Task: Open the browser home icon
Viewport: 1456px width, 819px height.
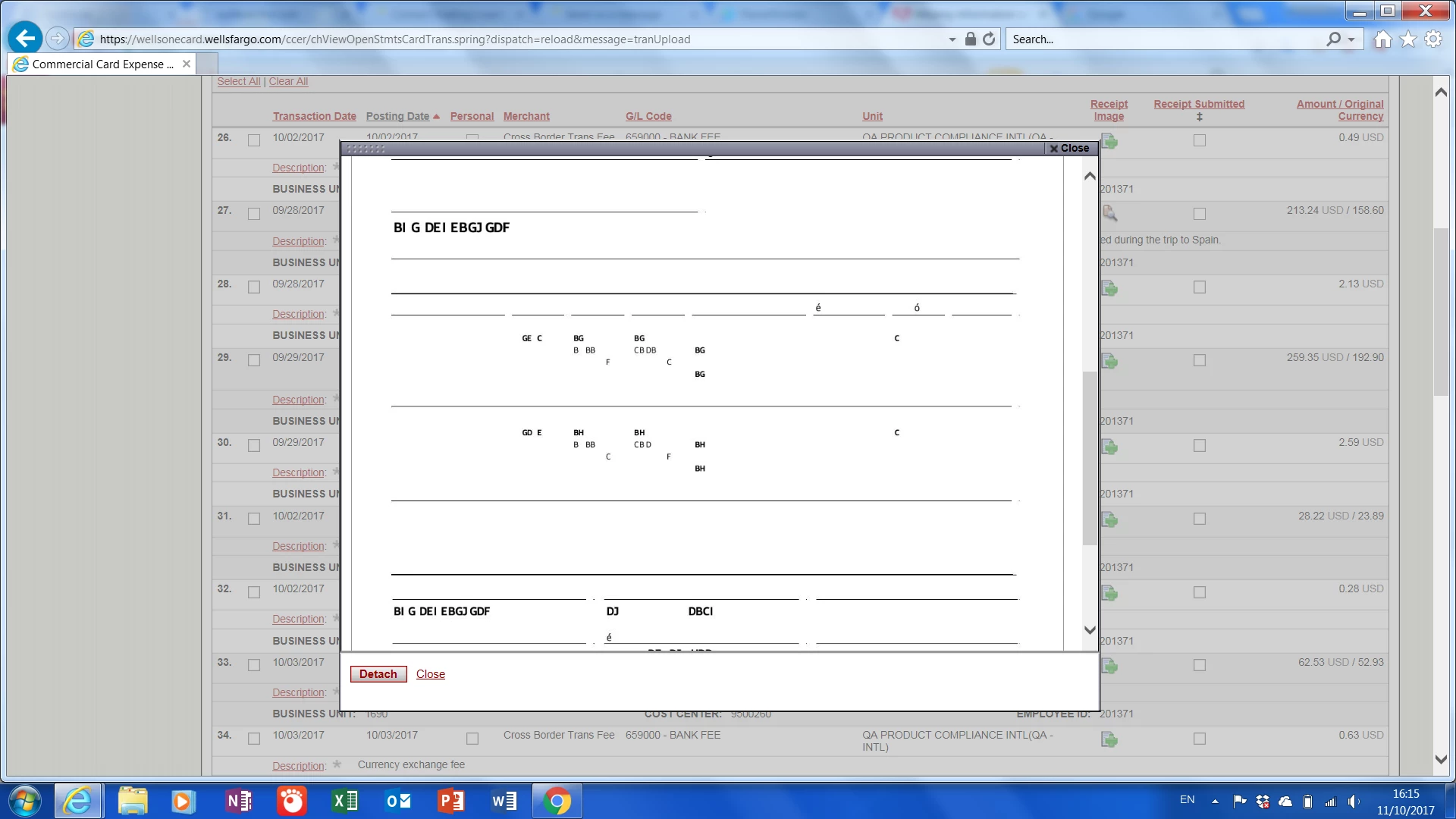Action: click(x=1382, y=39)
